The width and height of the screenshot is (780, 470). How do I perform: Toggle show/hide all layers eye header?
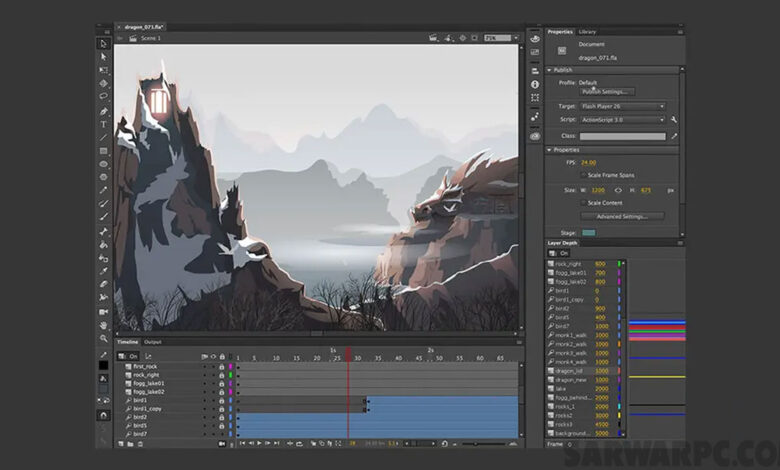coord(213,357)
